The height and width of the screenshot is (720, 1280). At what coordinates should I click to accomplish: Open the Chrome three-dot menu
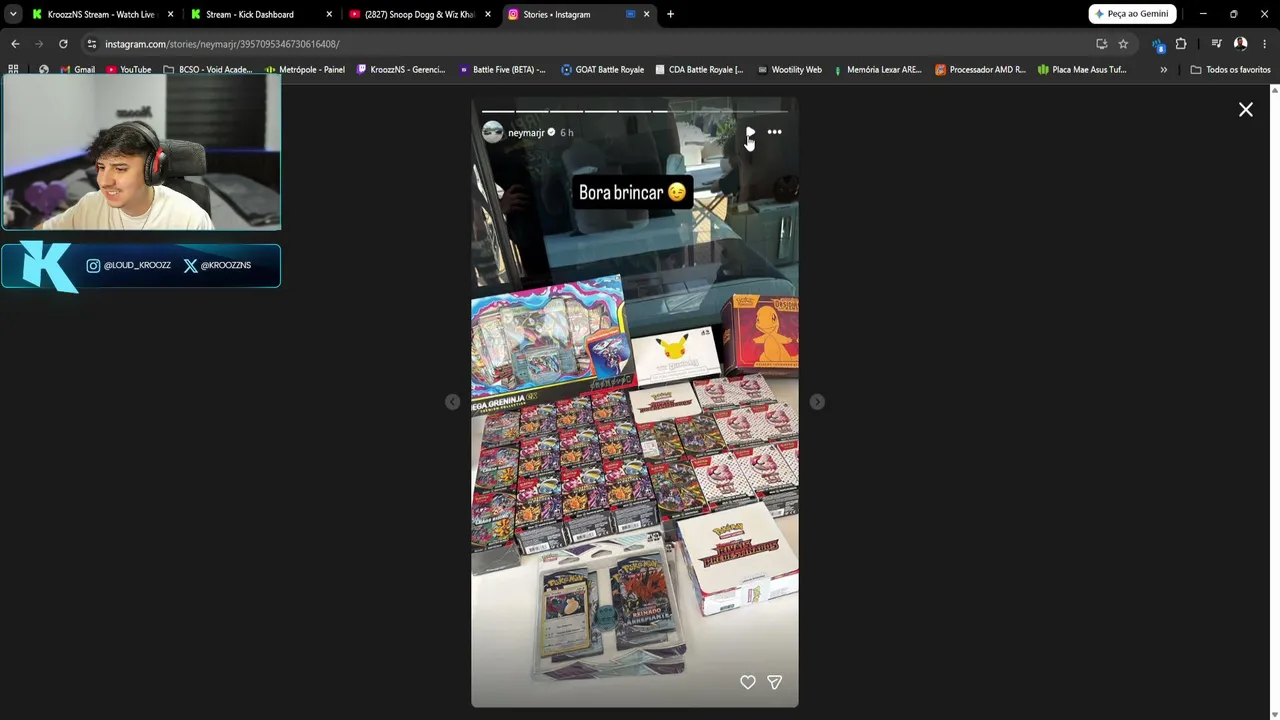click(1265, 44)
